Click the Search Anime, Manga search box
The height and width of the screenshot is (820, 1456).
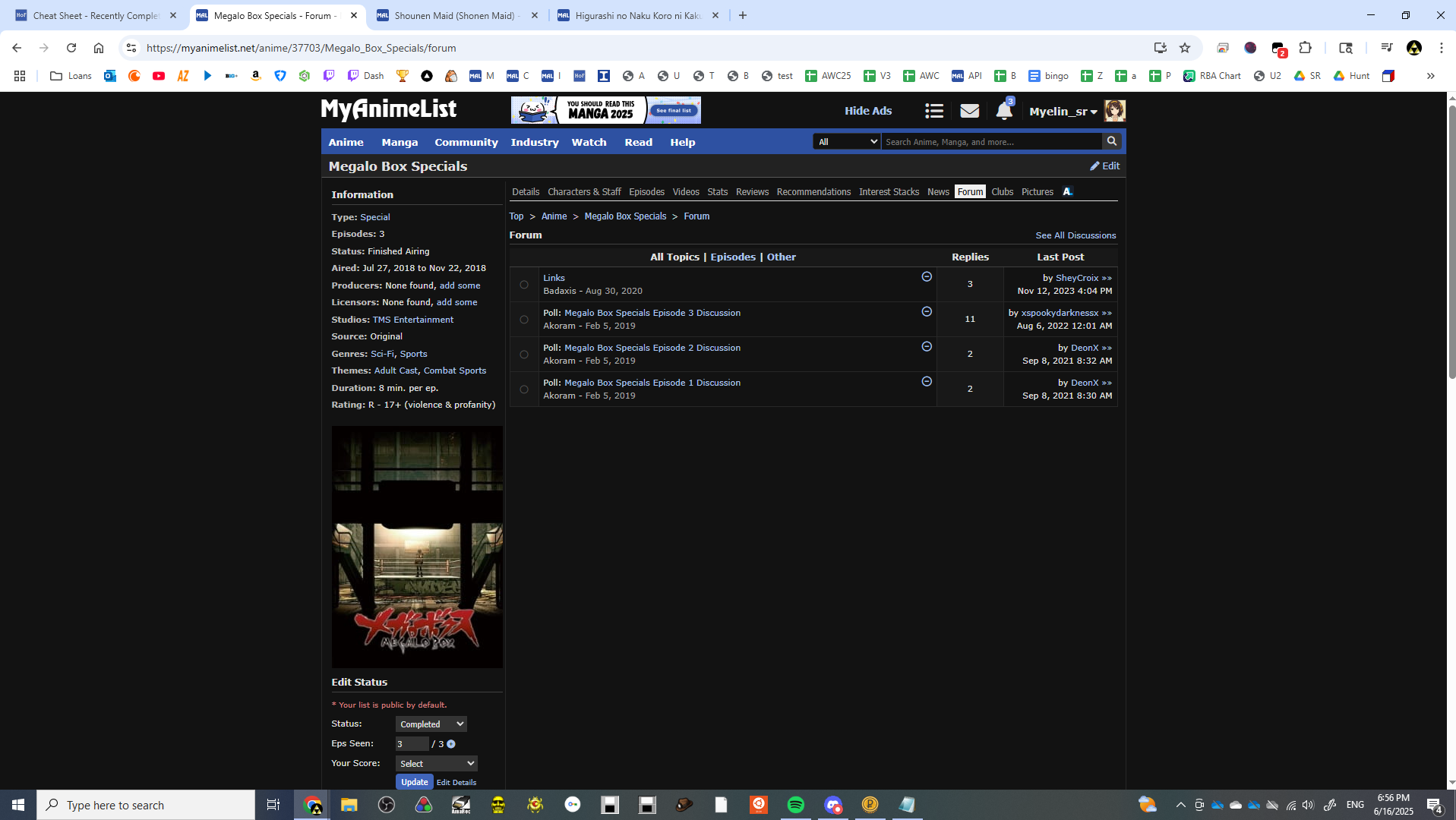(991, 141)
